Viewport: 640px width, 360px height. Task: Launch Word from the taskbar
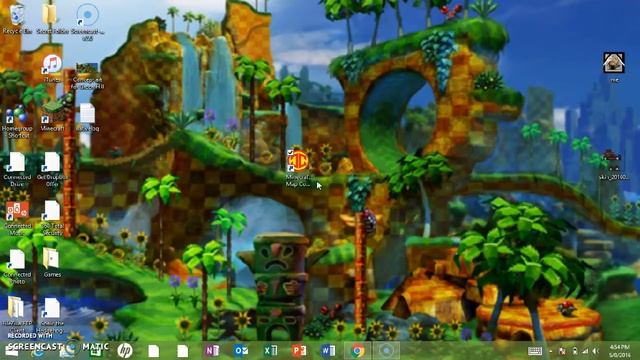[328, 351]
